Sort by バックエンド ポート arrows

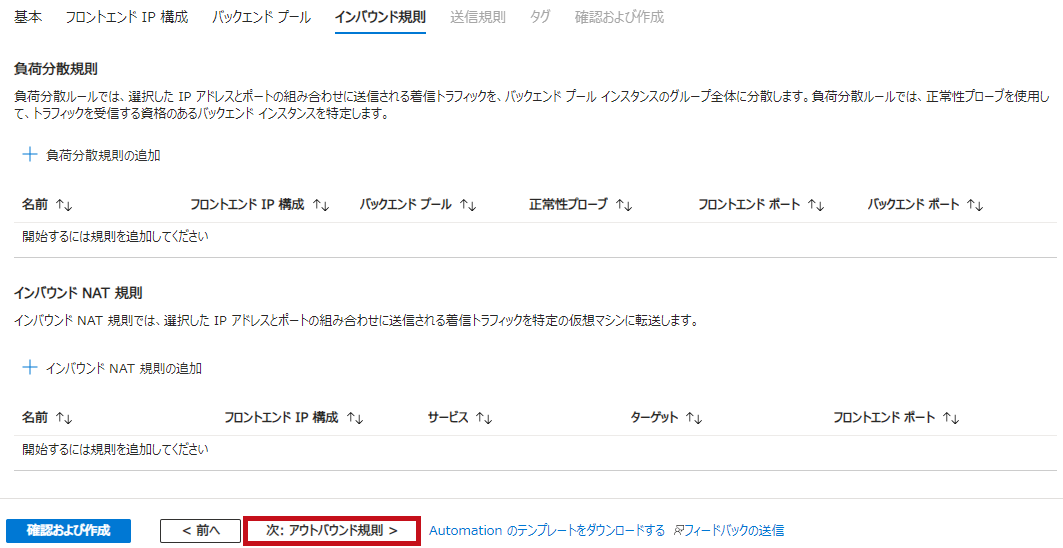tap(975, 205)
